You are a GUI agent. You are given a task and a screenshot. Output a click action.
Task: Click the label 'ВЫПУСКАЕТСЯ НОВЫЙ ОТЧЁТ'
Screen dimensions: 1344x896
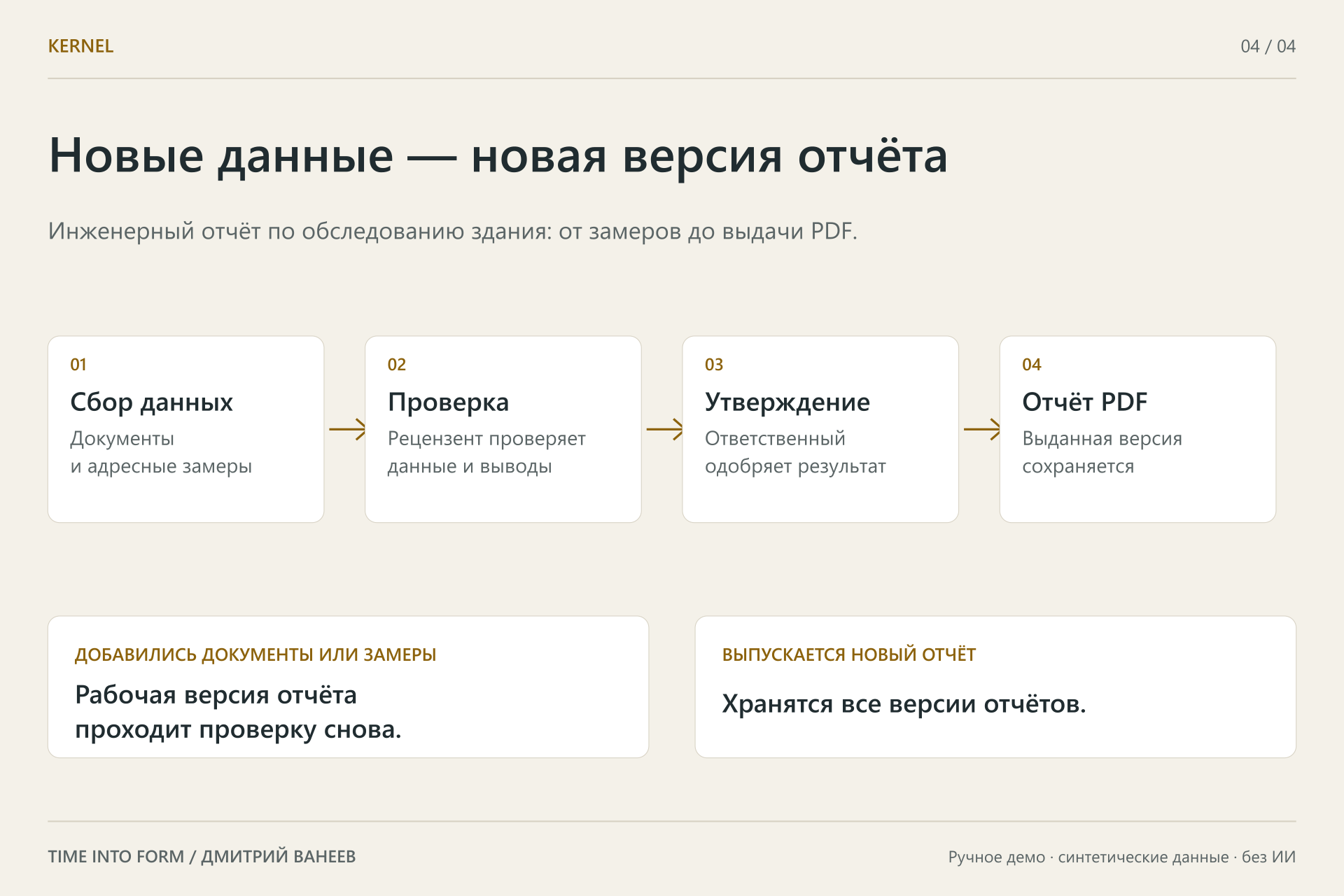point(848,654)
